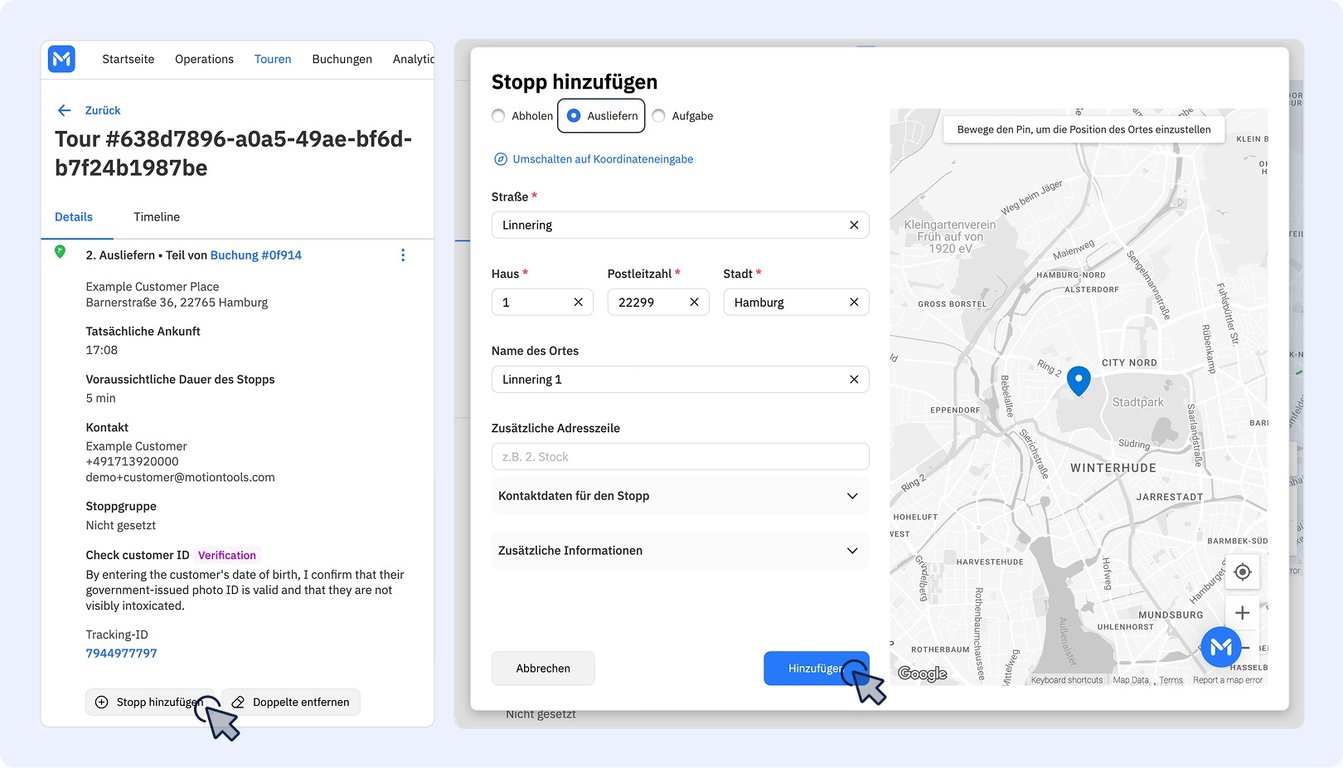Click the my-location target icon on the map
This screenshot has width=1343, height=768.
coord(1242,572)
